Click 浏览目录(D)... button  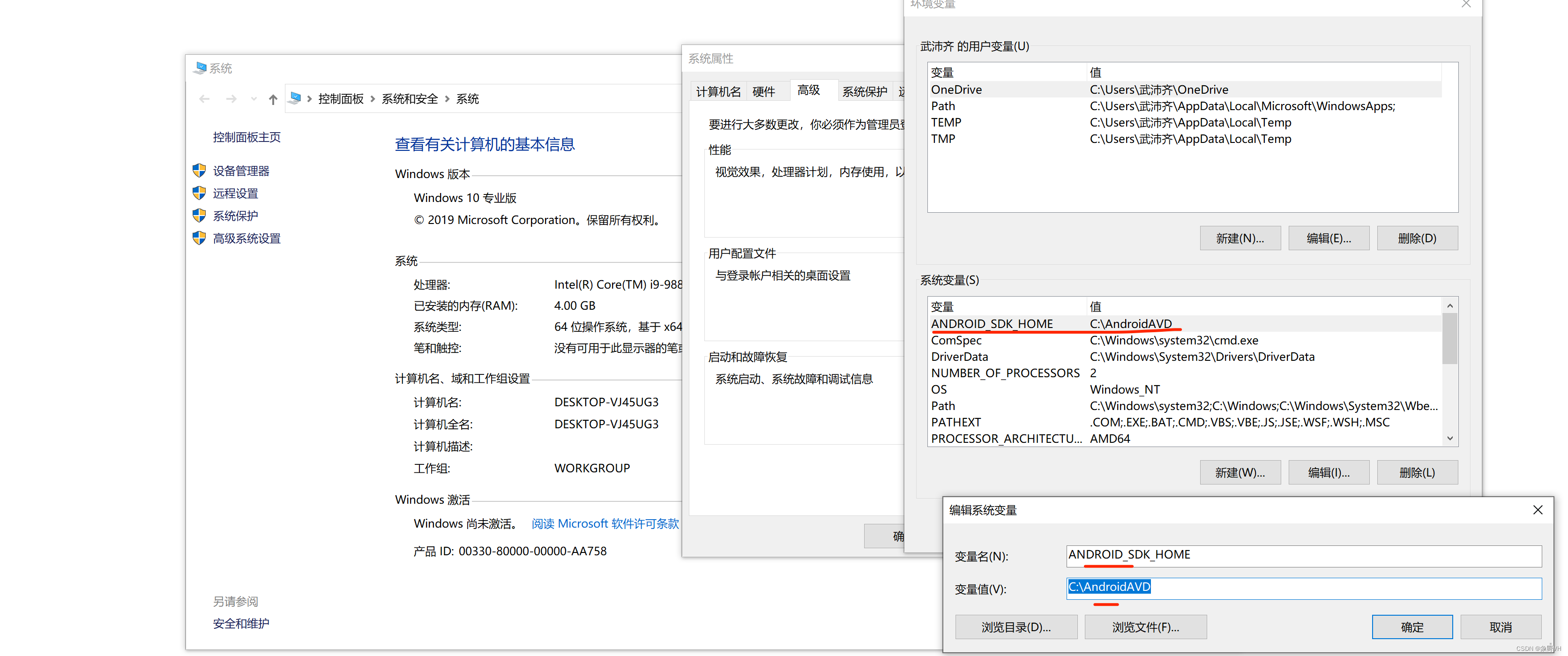pos(1016,627)
